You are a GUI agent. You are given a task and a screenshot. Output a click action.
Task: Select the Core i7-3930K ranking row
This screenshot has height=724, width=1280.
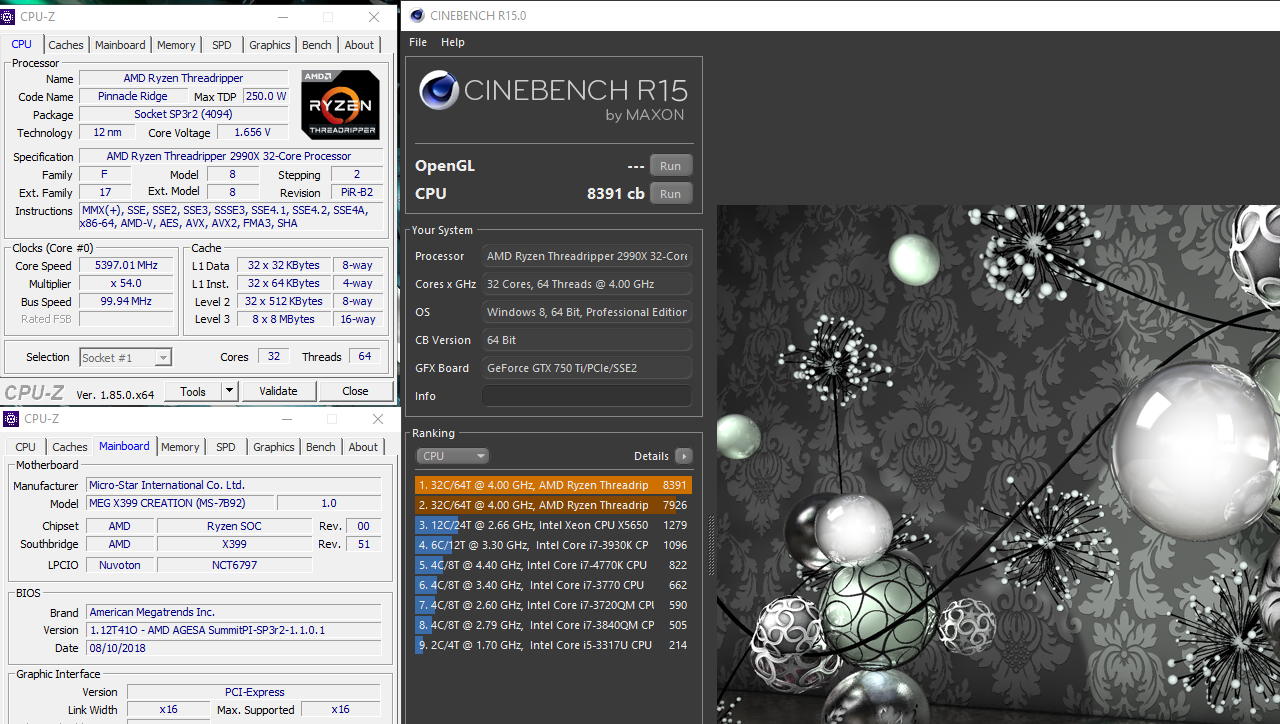(x=553, y=545)
